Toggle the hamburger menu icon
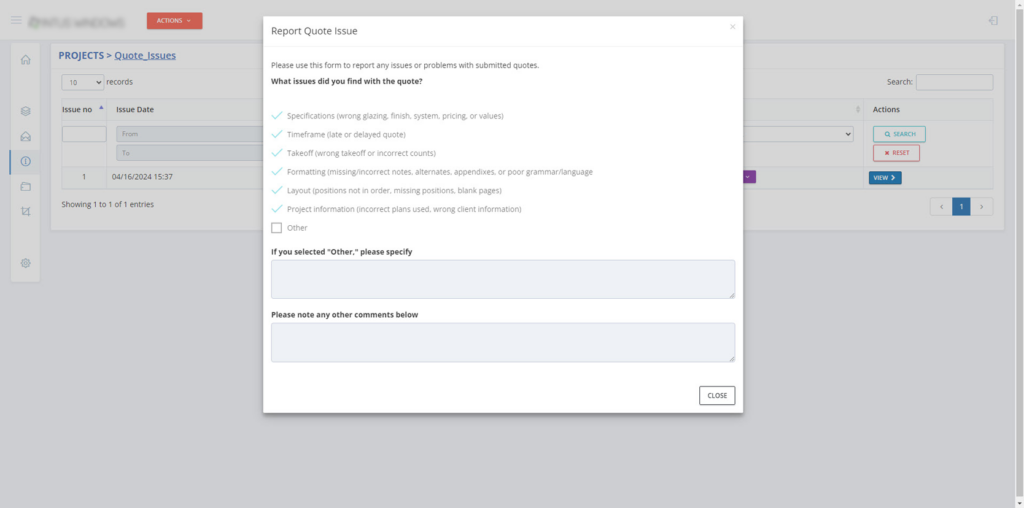Screen dimensions: 1024x508 click(16, 20)
